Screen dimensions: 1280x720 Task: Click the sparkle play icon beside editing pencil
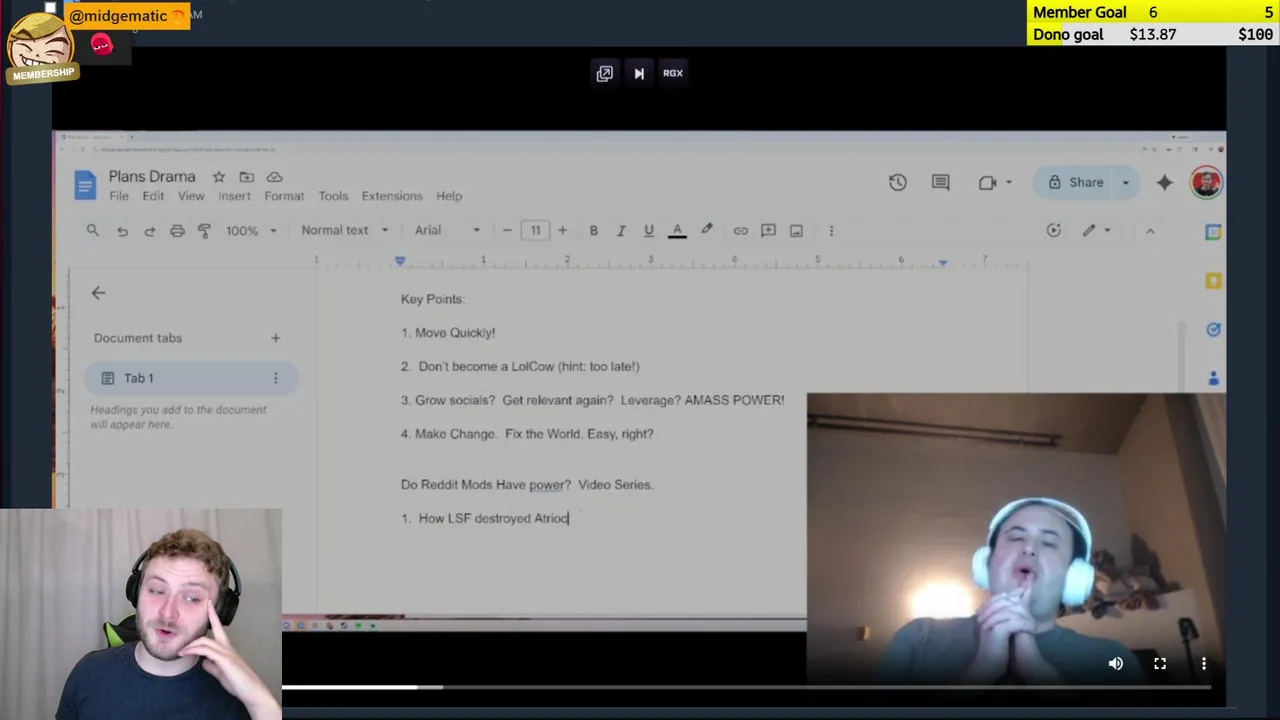tap(1053, 230)
